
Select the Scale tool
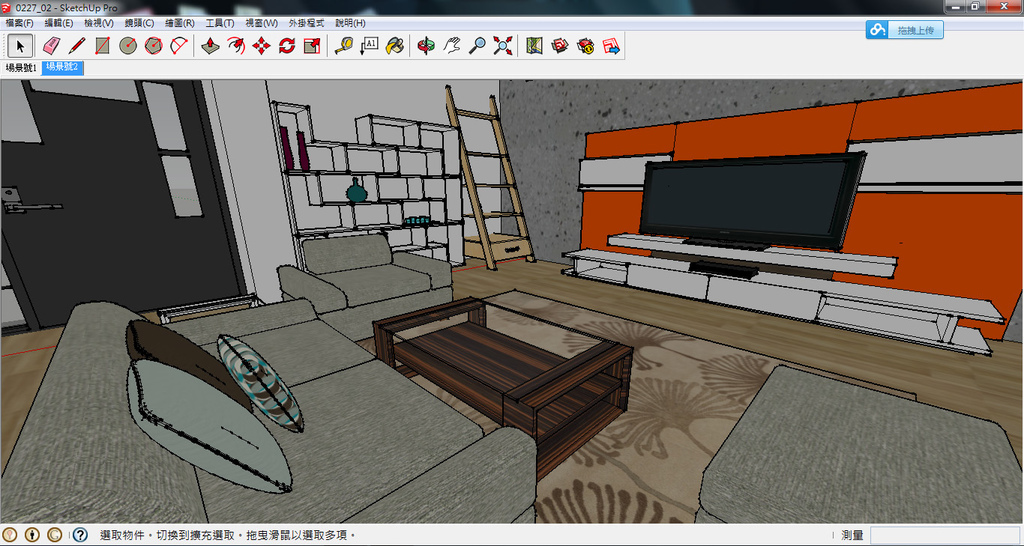[312, 46]
